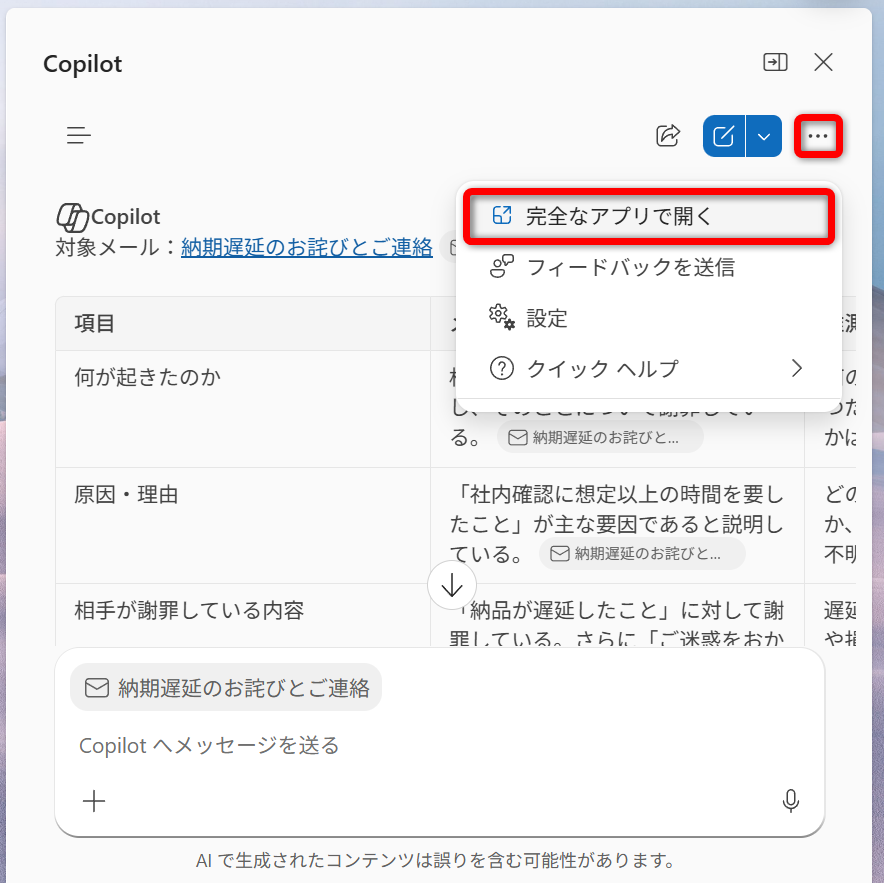Viewport: 884px width, 883px height.
Task: Select the 何が起きたのか table cell
Action: tap(243, 409)
